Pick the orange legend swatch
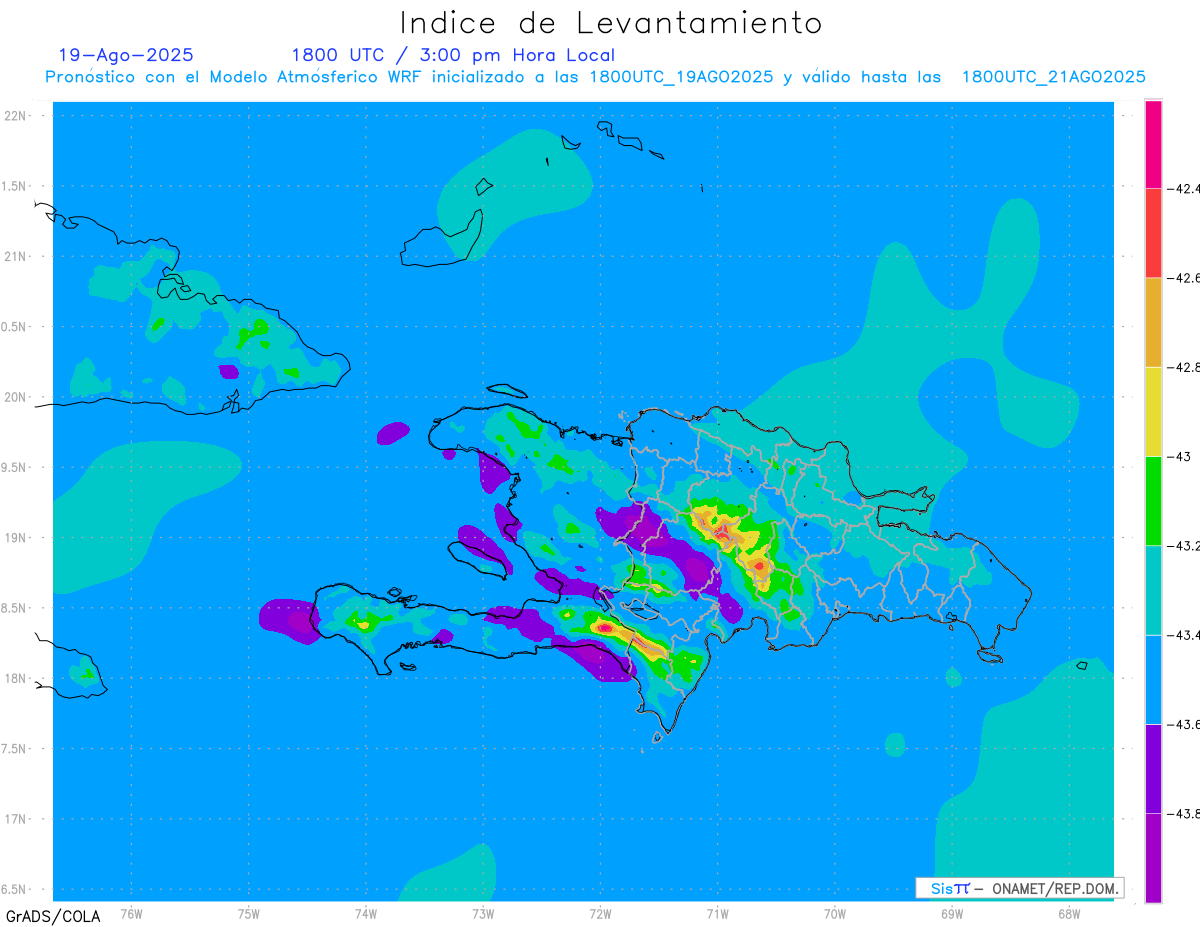Viewport: 1200px width, 927px height. (1153, 322)
